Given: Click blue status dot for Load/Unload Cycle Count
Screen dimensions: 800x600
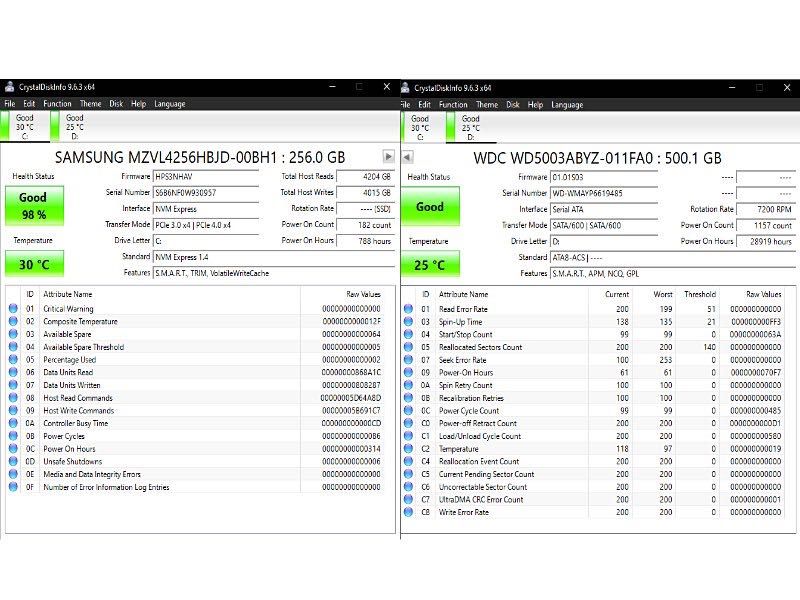Looking at the screenshot, I should point(408,436).
